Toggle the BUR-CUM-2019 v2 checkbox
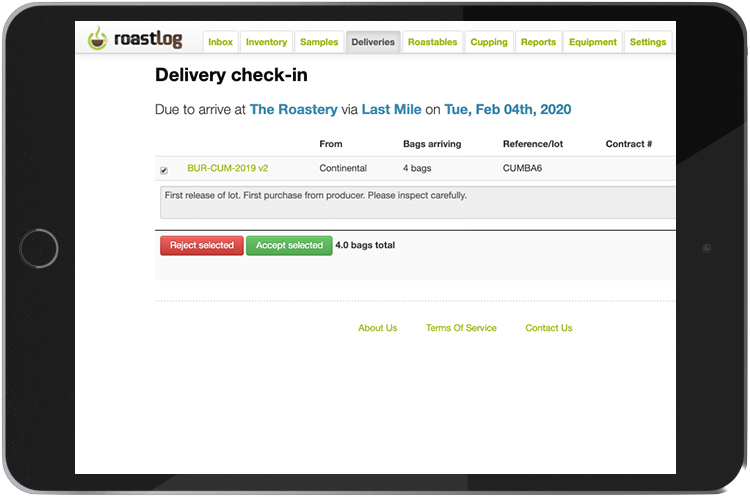Image resolution: width=750 pixels, height=497 pixels. (164, 170)
